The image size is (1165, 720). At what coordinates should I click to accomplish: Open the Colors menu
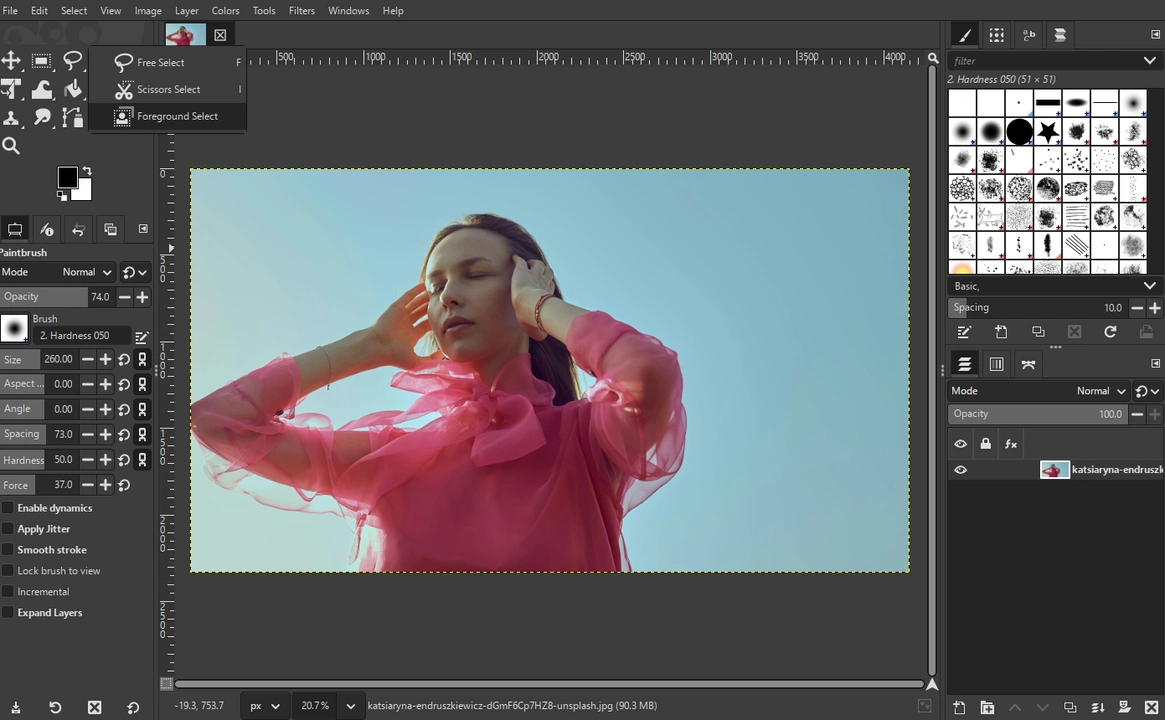click(225, 10)
